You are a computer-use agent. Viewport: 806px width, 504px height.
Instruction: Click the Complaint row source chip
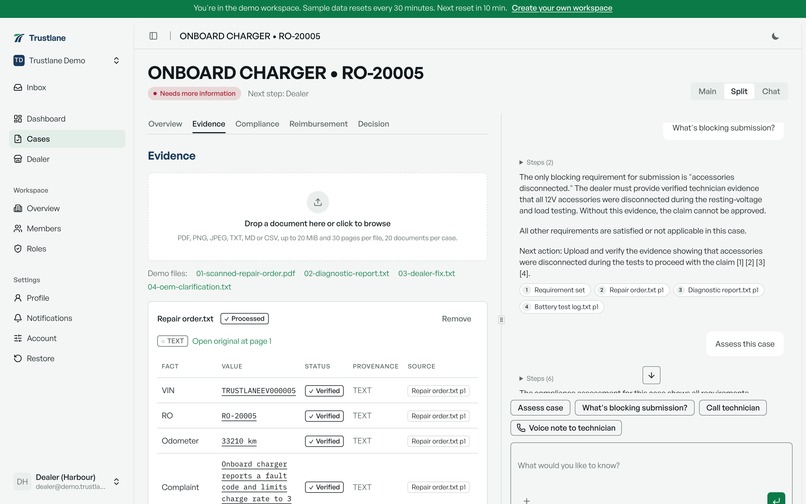pyautogui.click(x=438, y=487)
